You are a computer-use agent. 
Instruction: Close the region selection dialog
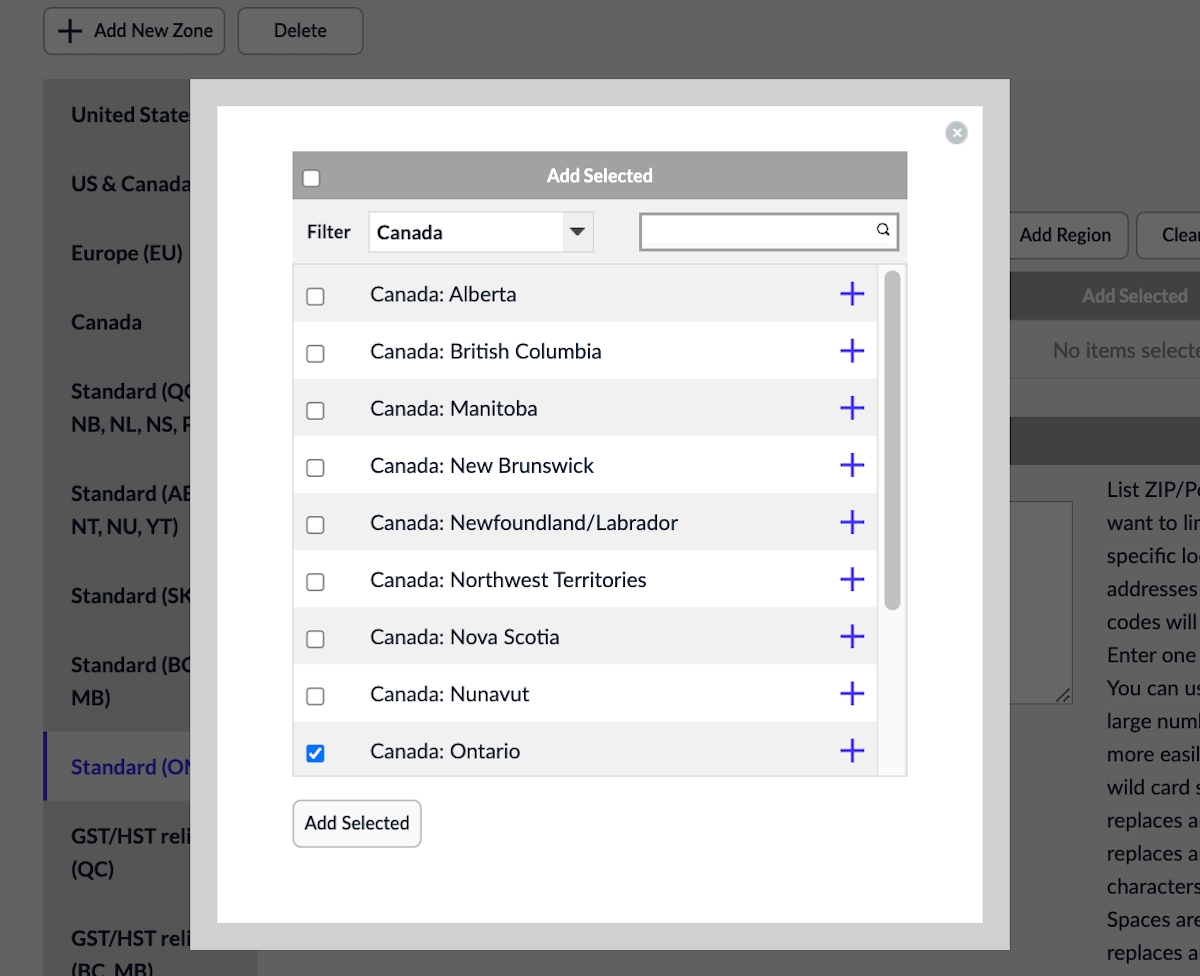click(x=956, y=133)
